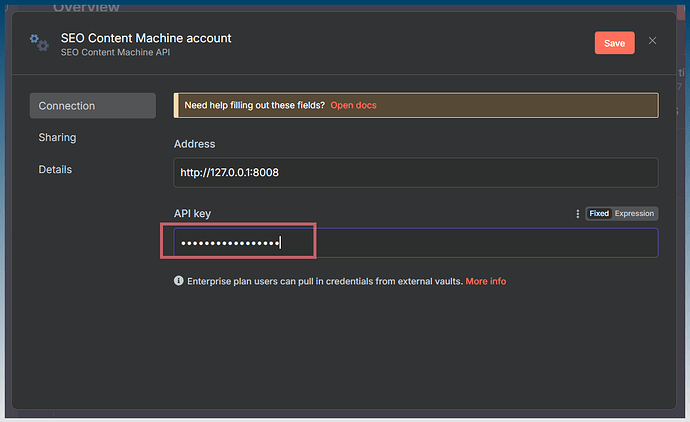The width and height of the screenshot is (690, 422).
Task: Click the gears credential icon
Action: click(x=39, y=43)
